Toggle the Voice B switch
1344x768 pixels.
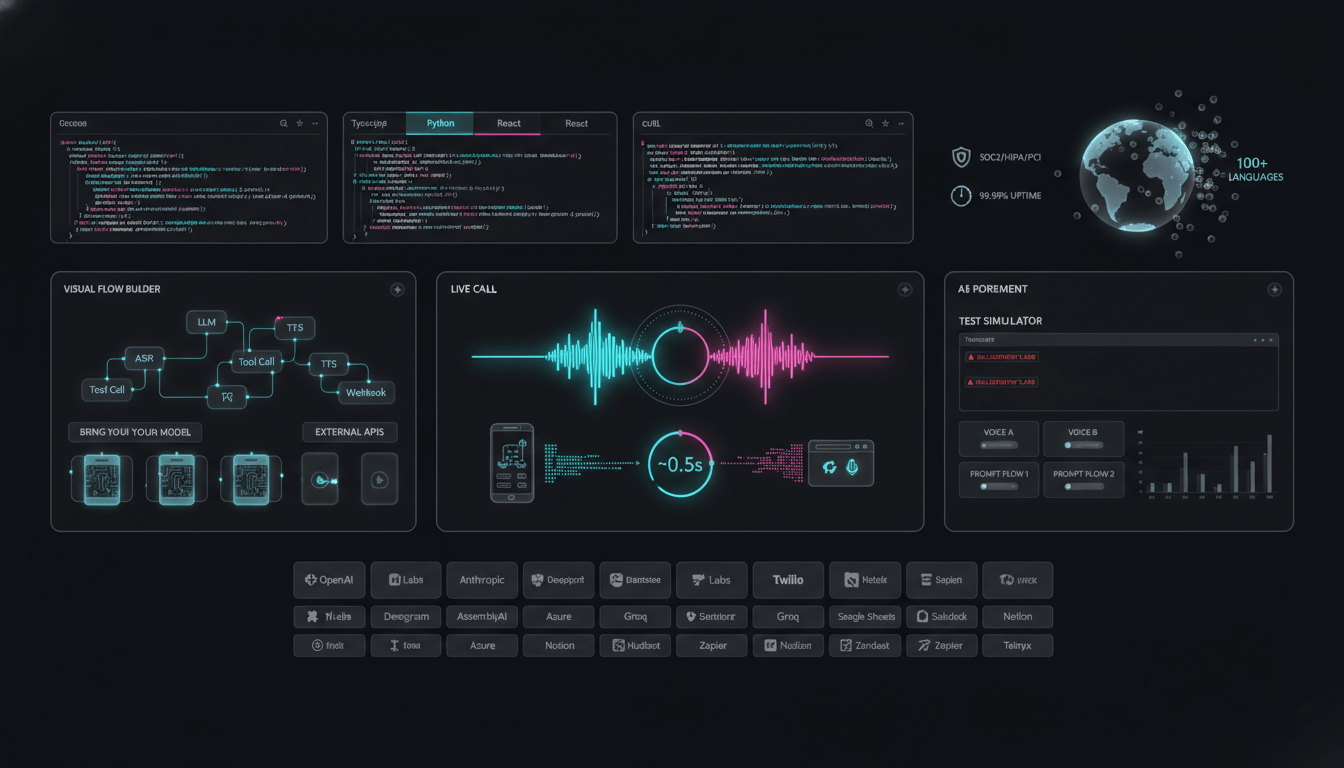1082,445
